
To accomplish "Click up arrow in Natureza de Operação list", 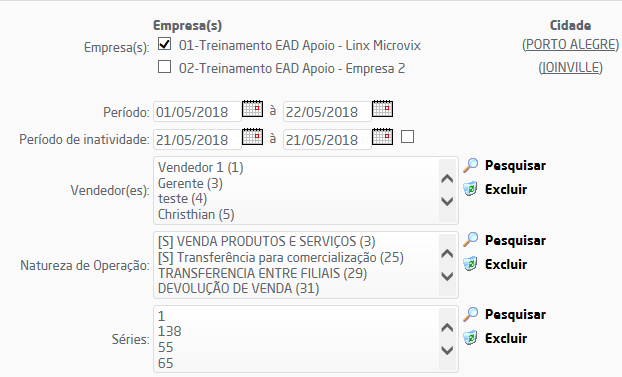I will point(447,253).
